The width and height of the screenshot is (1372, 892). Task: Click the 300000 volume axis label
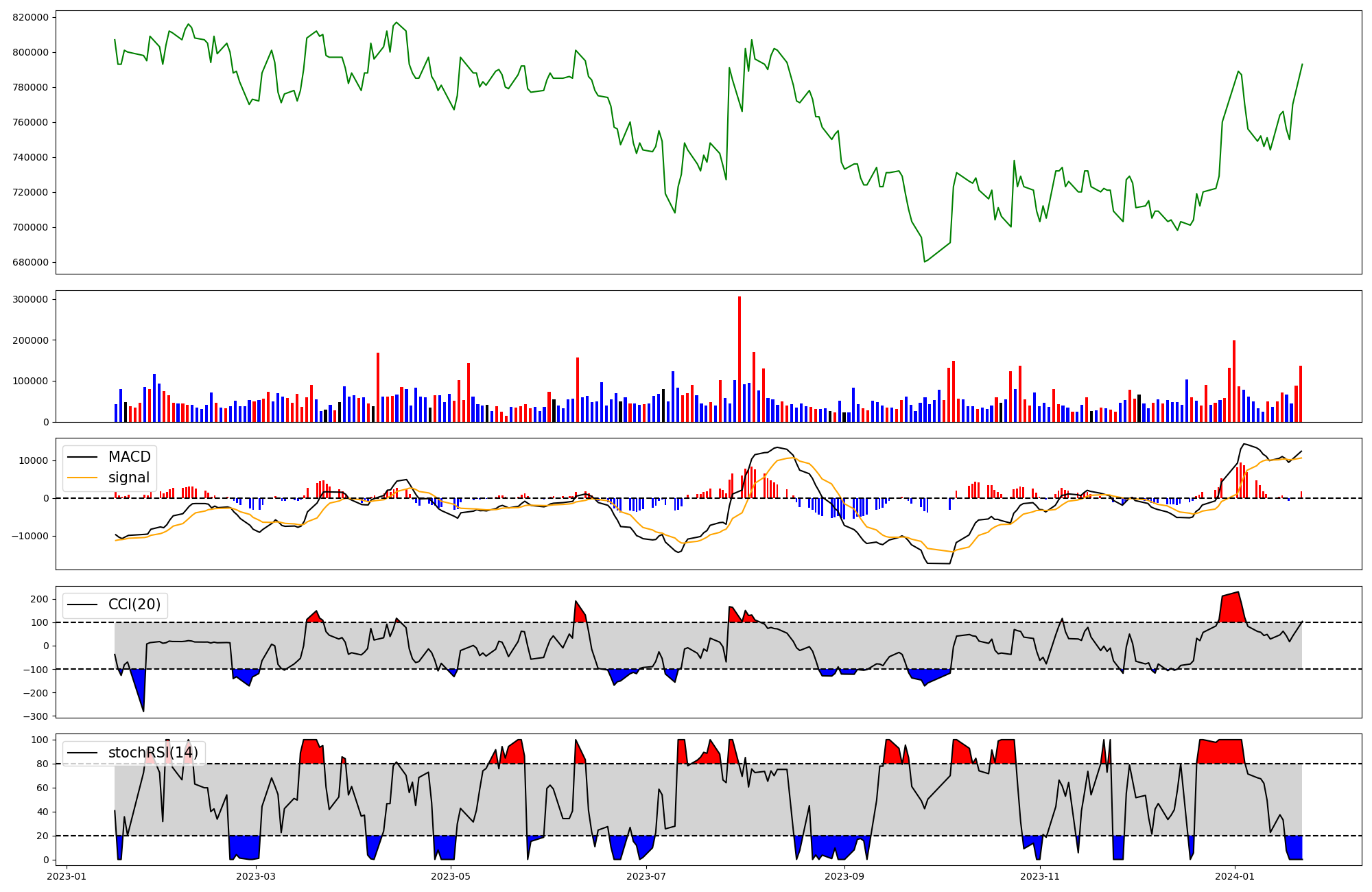tap(30, 299)
